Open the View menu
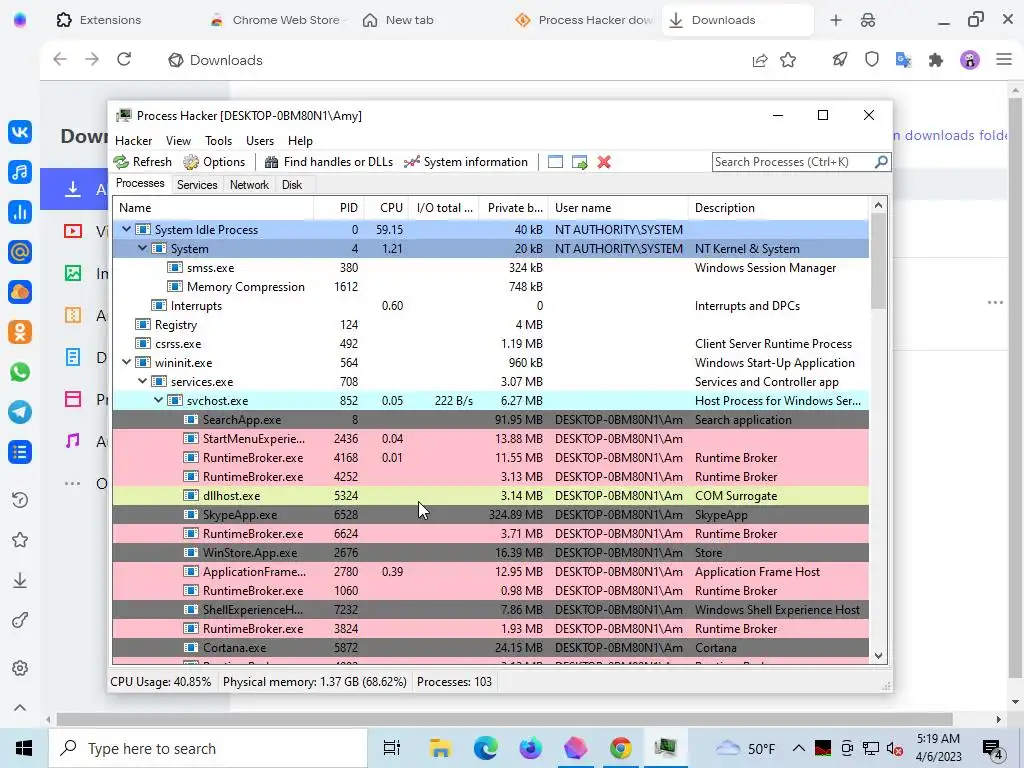 point(178,141)
